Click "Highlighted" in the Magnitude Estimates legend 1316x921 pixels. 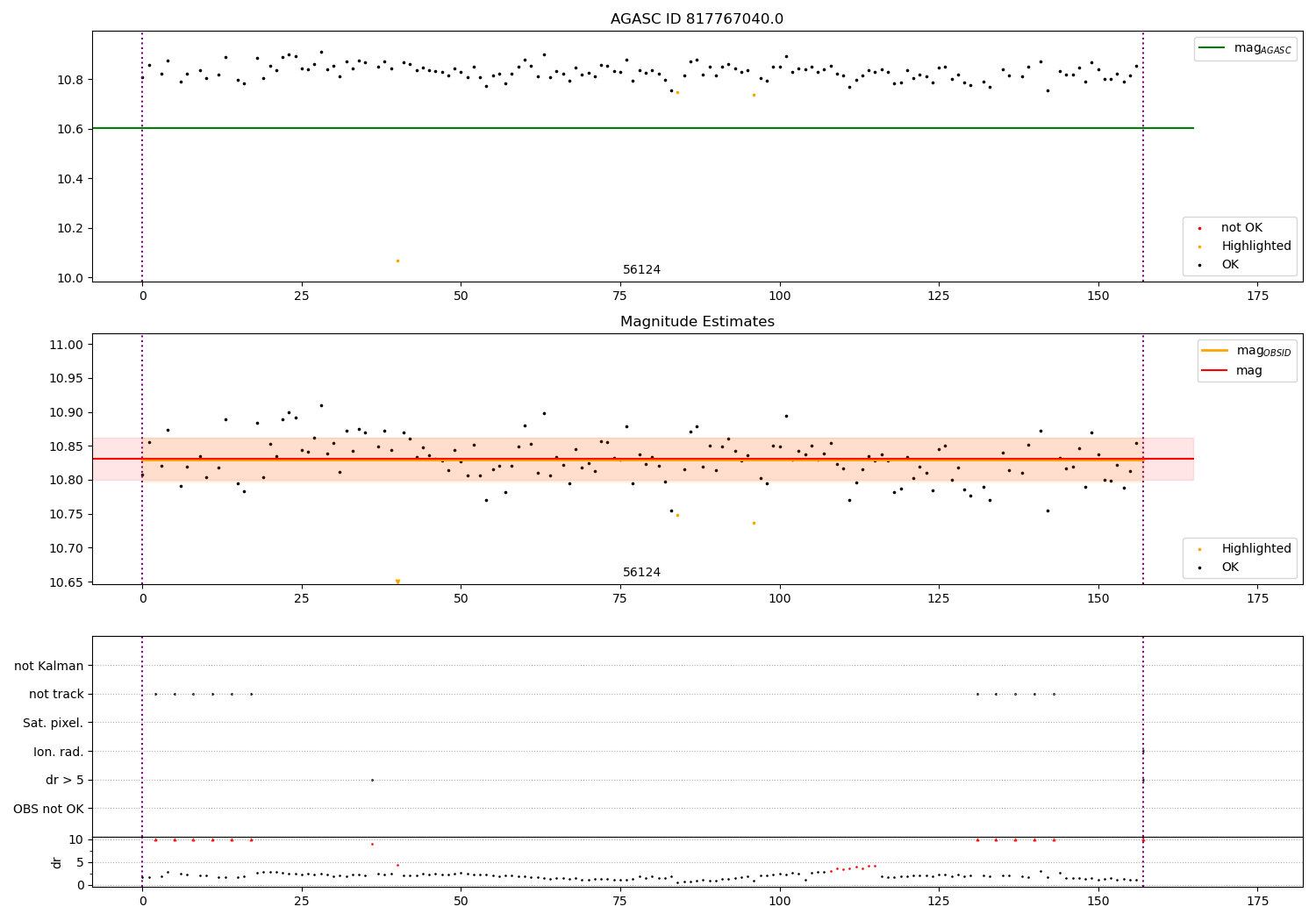pyautogui.click(x=1256, y=548)
